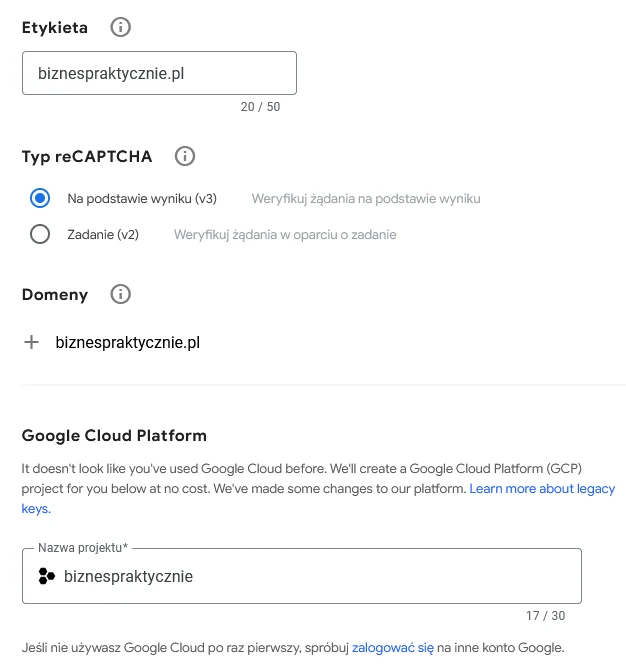This screenshot has height=671, width=626.
Task: Select the Zadanie (v2) radio circle
Action: 40,235
